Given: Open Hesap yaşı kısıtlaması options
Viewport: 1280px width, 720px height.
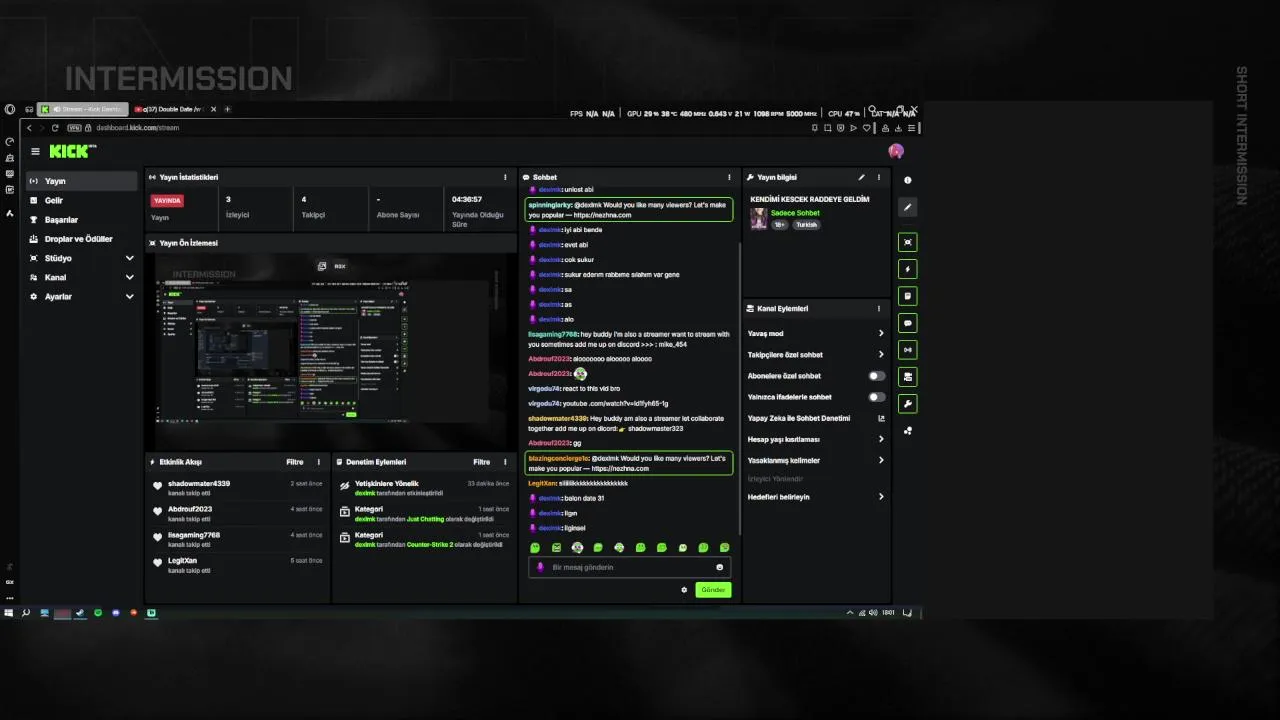Looking at the screenshot, I should coord(816,439).
